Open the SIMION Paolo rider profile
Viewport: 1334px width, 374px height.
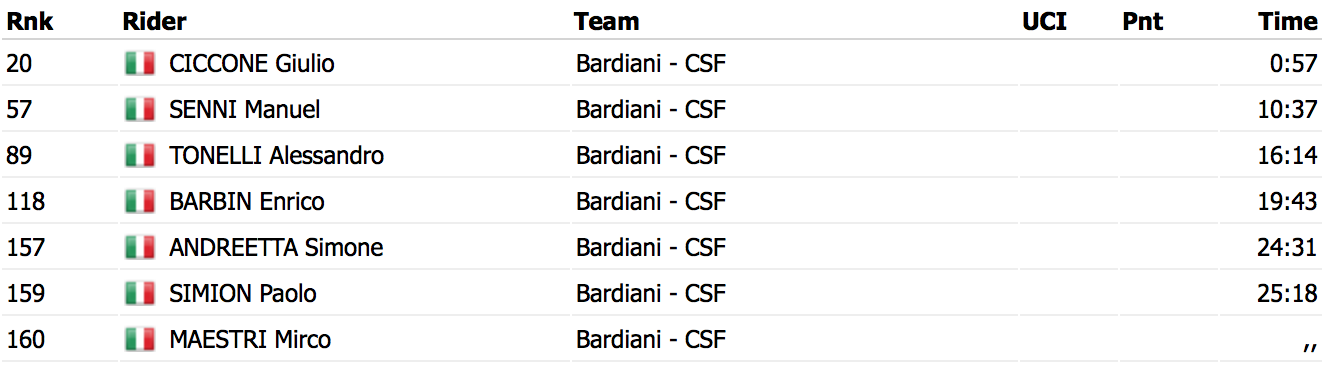coord(243,294)
